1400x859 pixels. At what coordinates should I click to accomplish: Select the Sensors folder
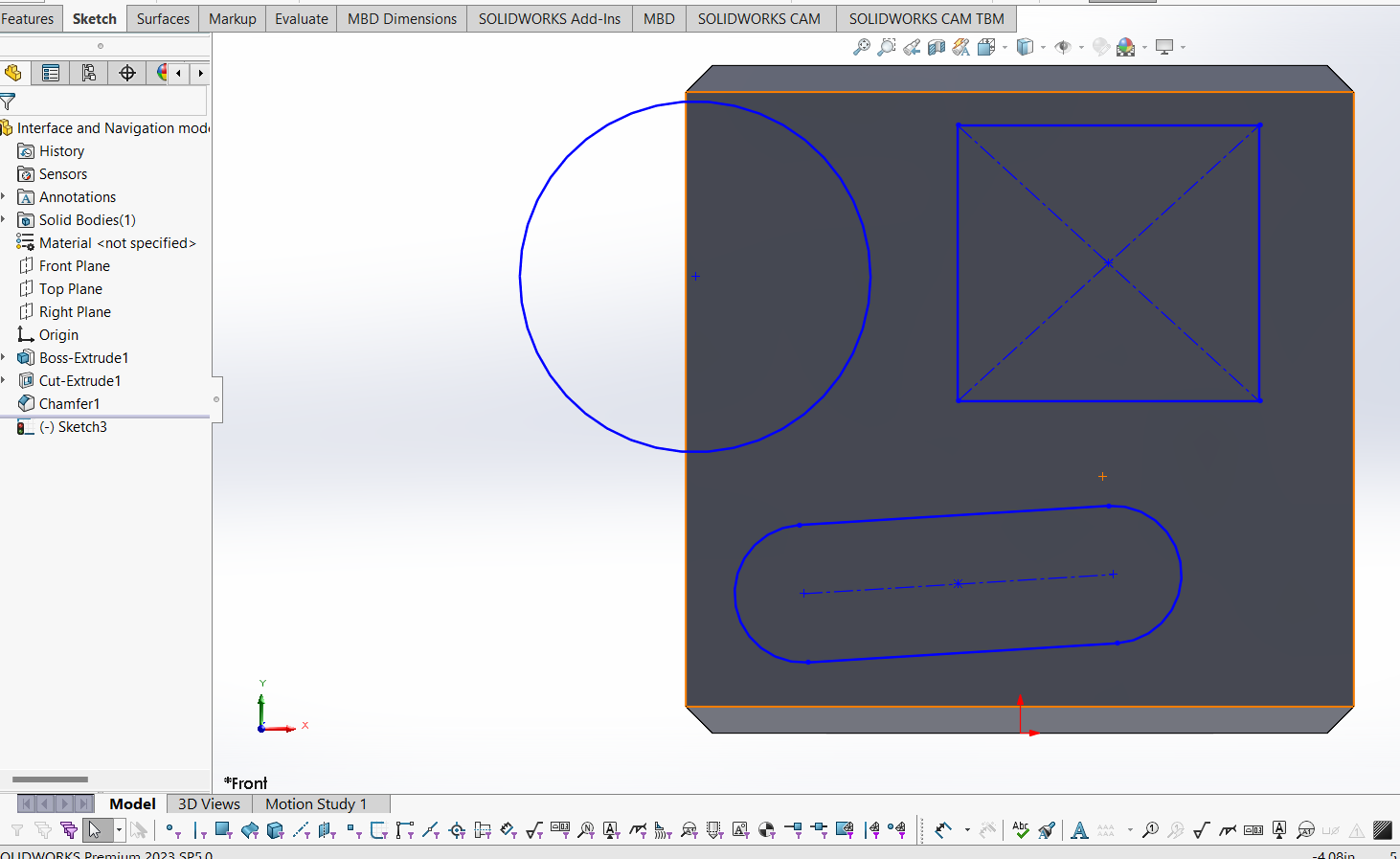53,174
